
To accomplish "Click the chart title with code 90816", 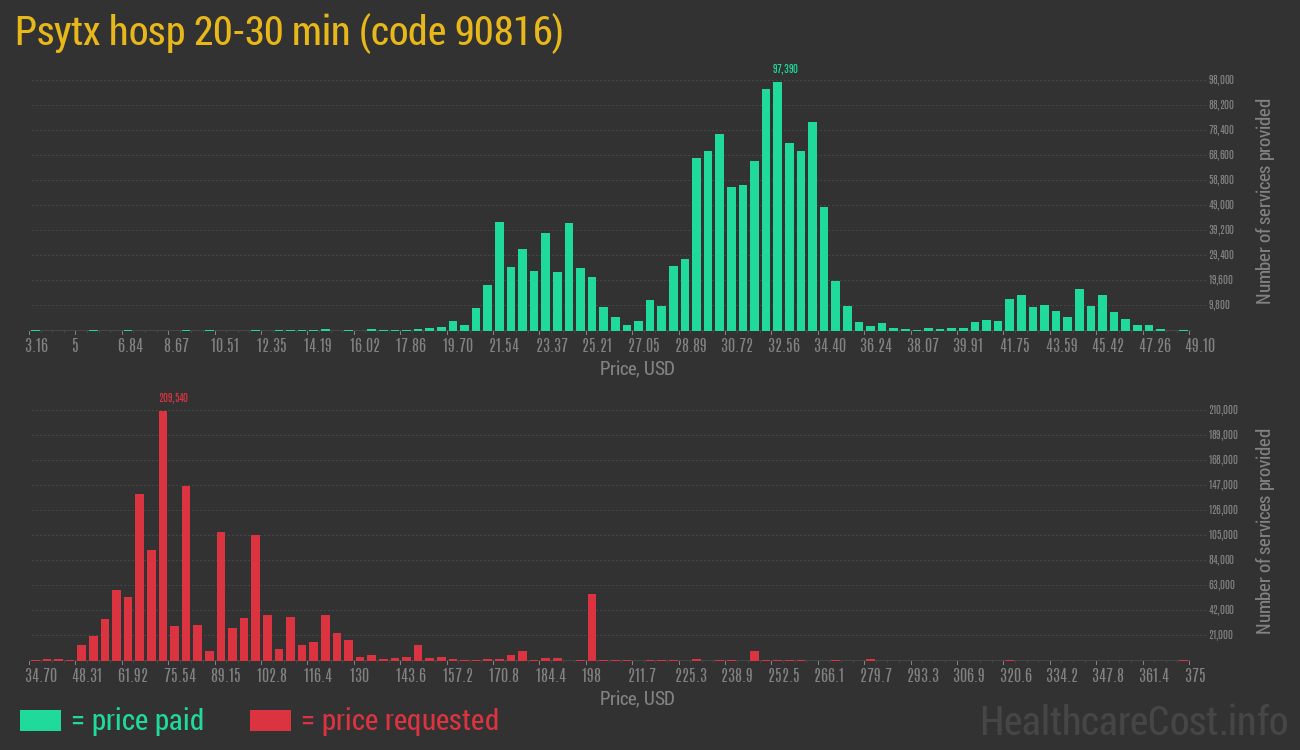I will tap(290, 32).
